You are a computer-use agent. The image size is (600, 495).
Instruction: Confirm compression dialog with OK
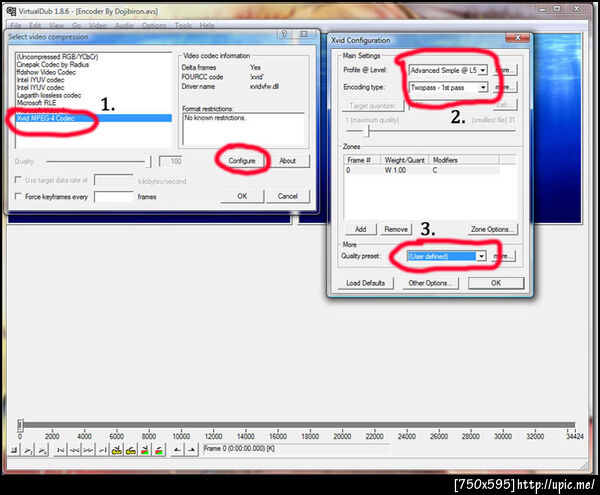[x=242, y=196]
